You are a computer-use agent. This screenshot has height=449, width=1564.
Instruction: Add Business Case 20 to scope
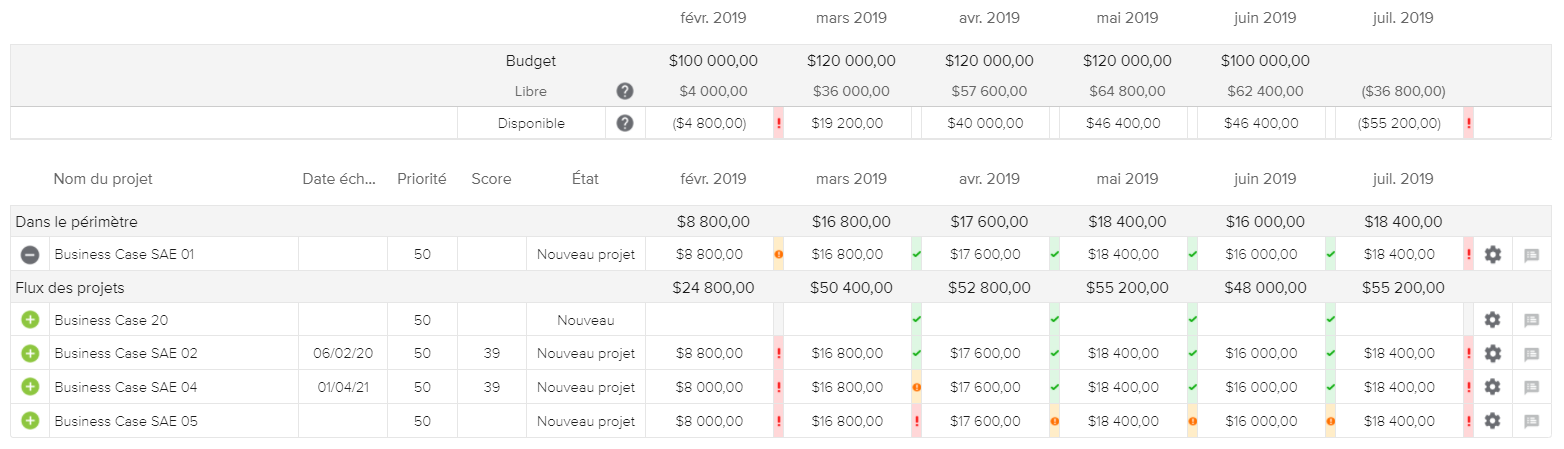[30, 320]
